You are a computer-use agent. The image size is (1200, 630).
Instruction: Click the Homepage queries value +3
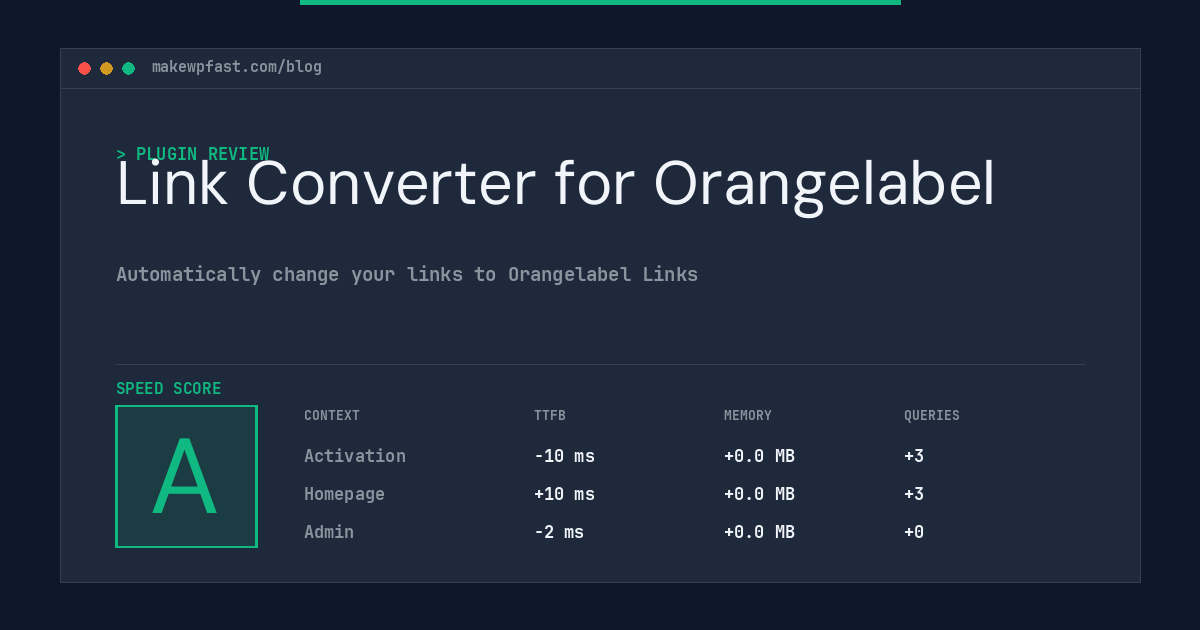(914, 494)
